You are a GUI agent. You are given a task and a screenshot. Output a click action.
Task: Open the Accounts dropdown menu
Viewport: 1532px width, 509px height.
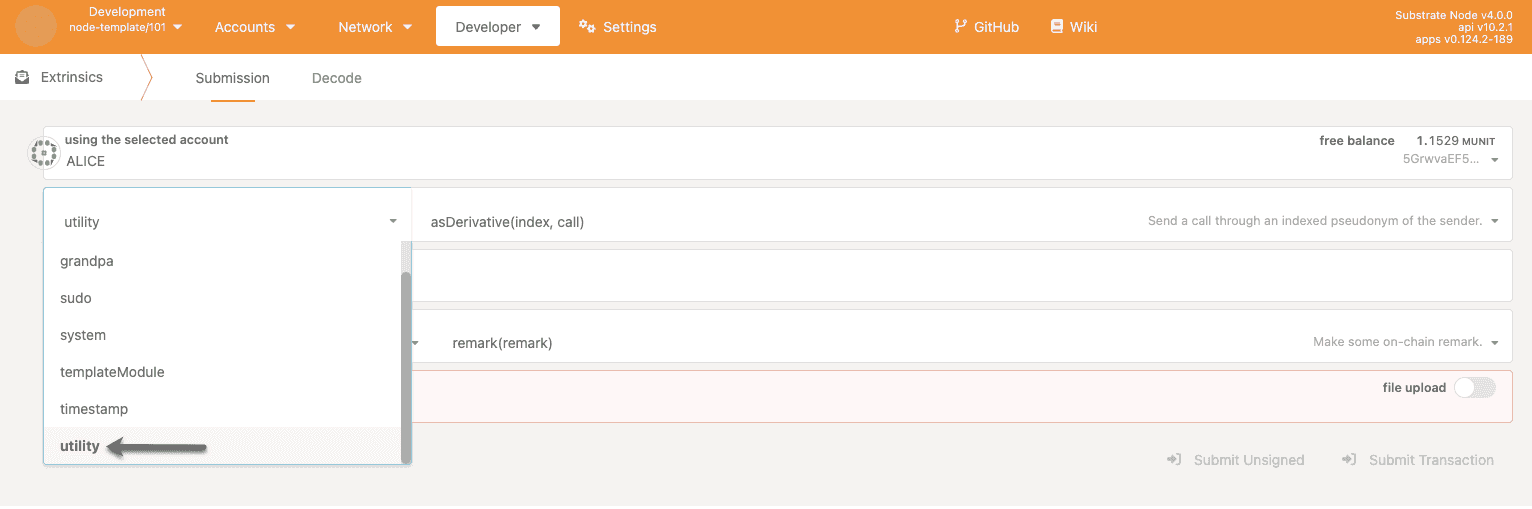254,27
